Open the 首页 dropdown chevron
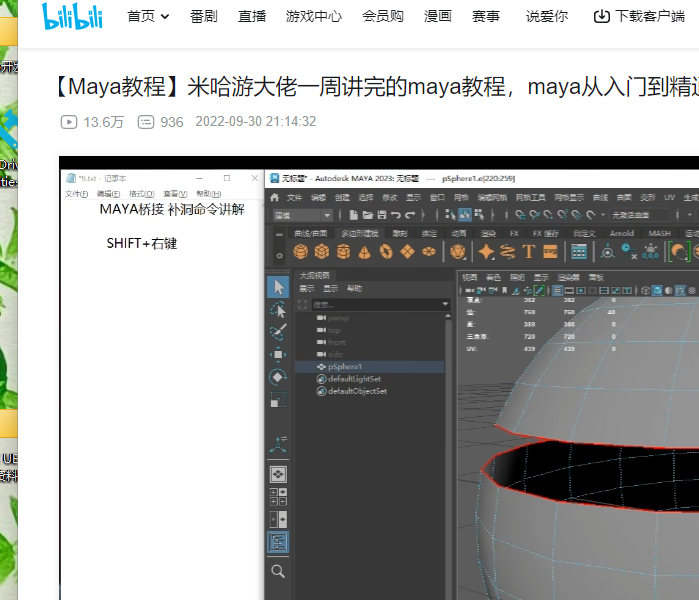This screenshot has height=600, width=699. (x=165, y=17)
